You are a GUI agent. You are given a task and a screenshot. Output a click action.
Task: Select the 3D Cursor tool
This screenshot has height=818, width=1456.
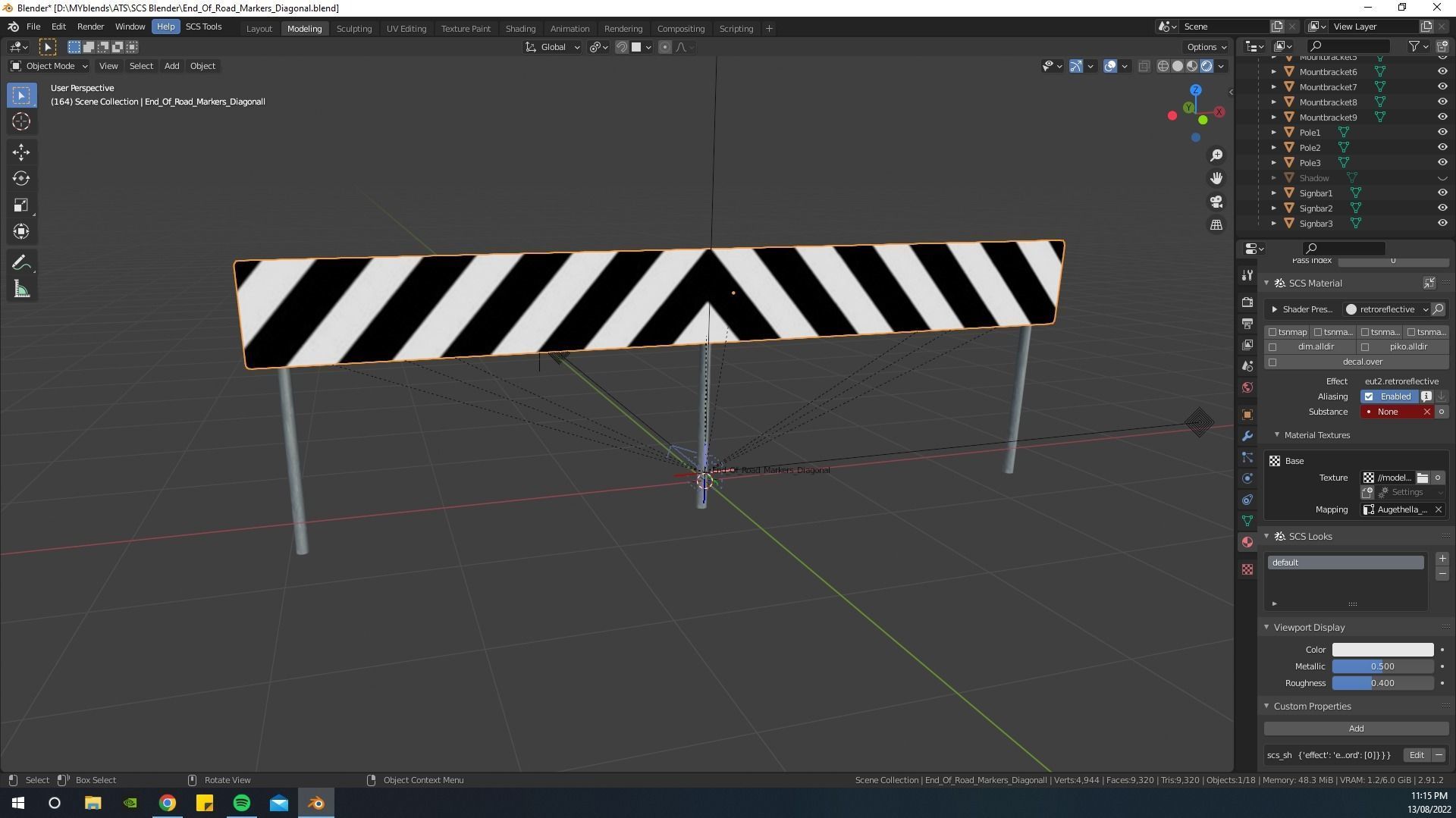pyautogui.click(x=21, y=121)
